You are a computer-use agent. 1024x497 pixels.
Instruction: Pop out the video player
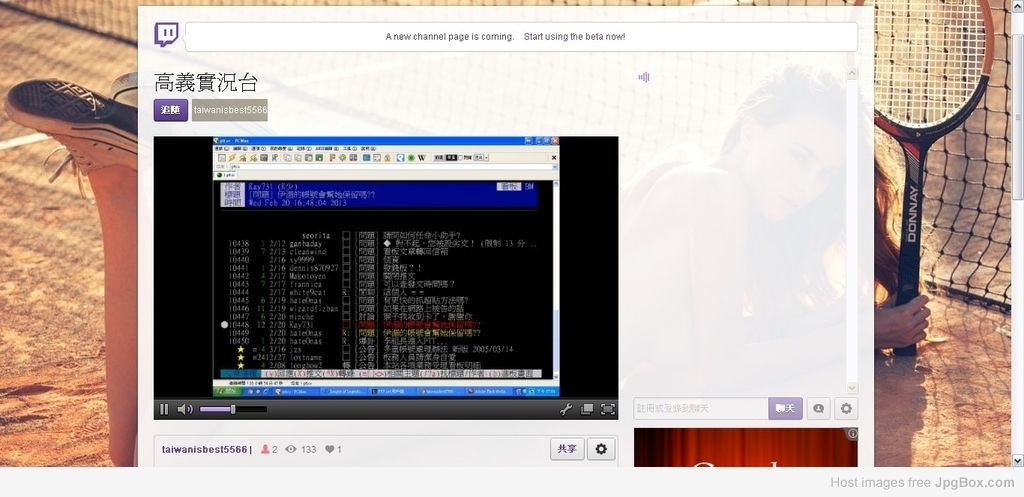tap(587, 409)
